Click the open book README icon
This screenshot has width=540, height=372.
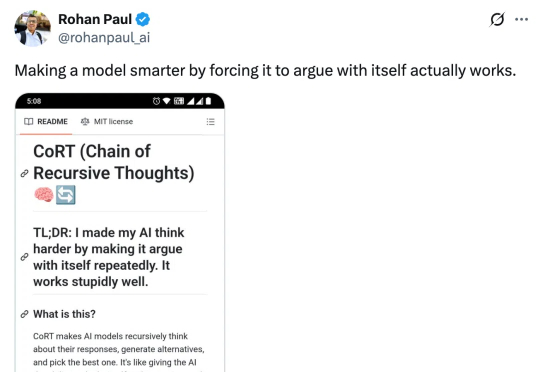pos(29,122)
